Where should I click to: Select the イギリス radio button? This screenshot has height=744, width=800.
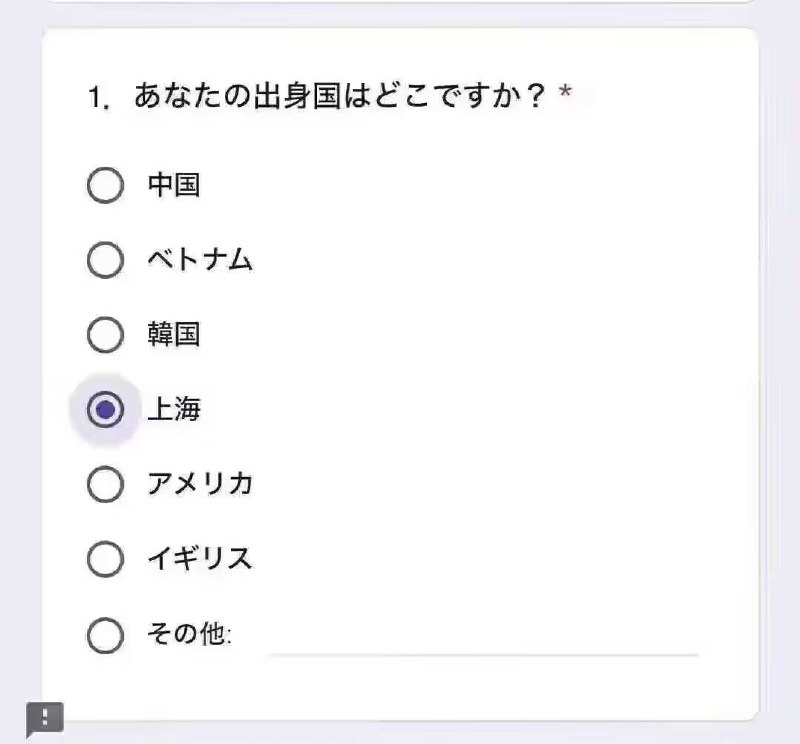pyautogui.click(x=106, y=559)
